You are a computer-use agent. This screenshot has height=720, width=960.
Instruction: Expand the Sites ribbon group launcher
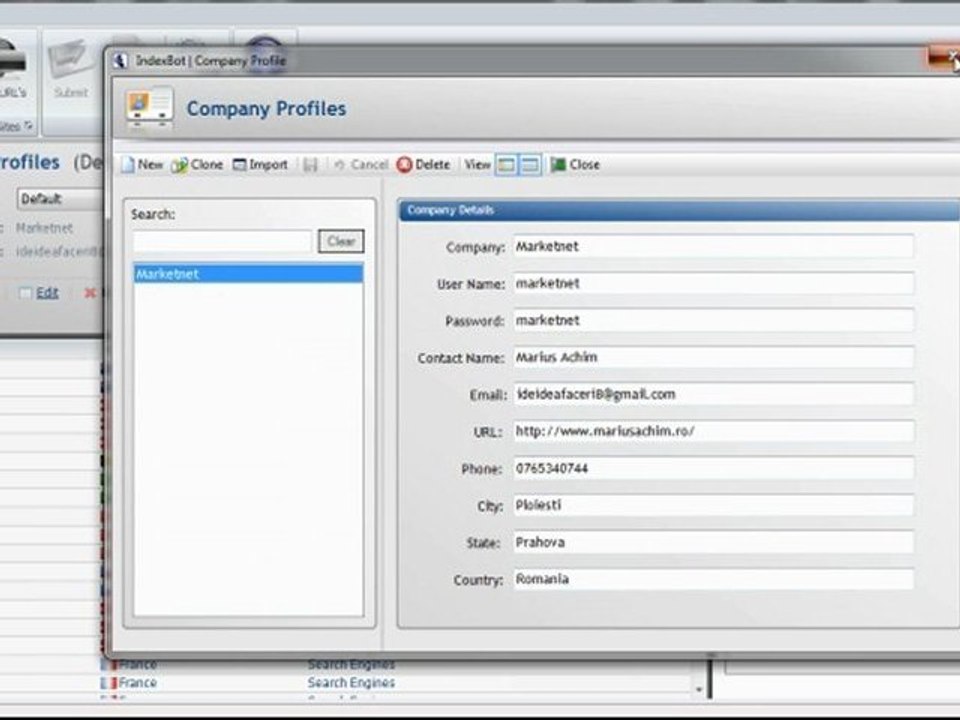(28, 126)
